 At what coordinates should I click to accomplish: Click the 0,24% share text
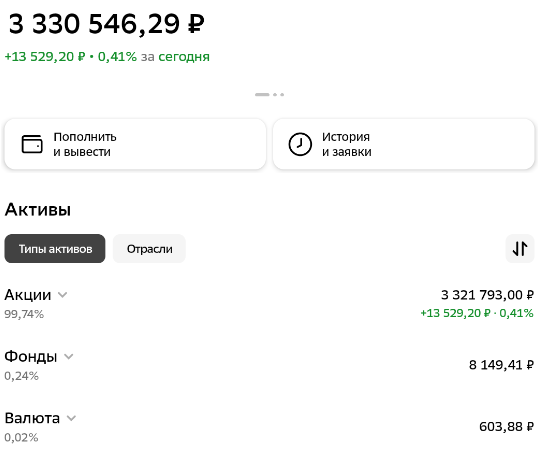[21, 376]
